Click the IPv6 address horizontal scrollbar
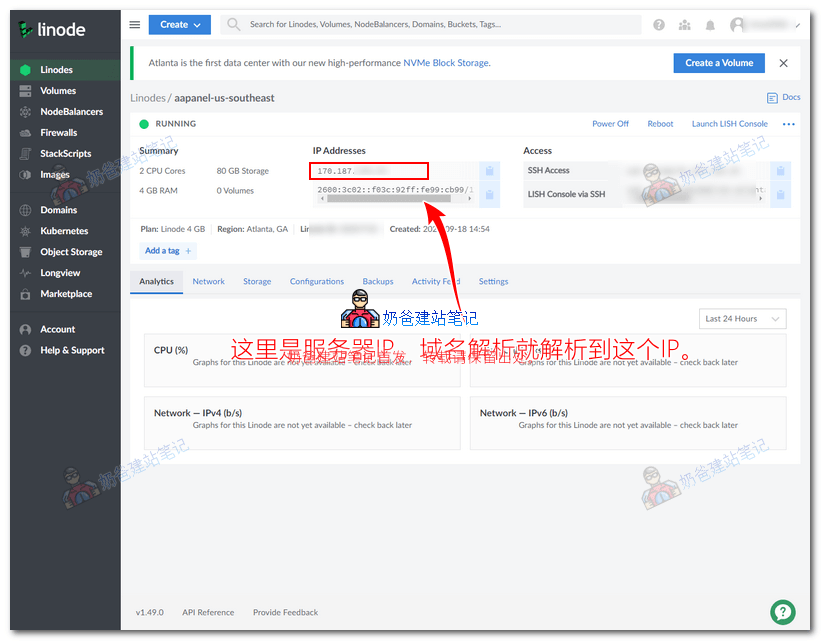 pos(388,199)
